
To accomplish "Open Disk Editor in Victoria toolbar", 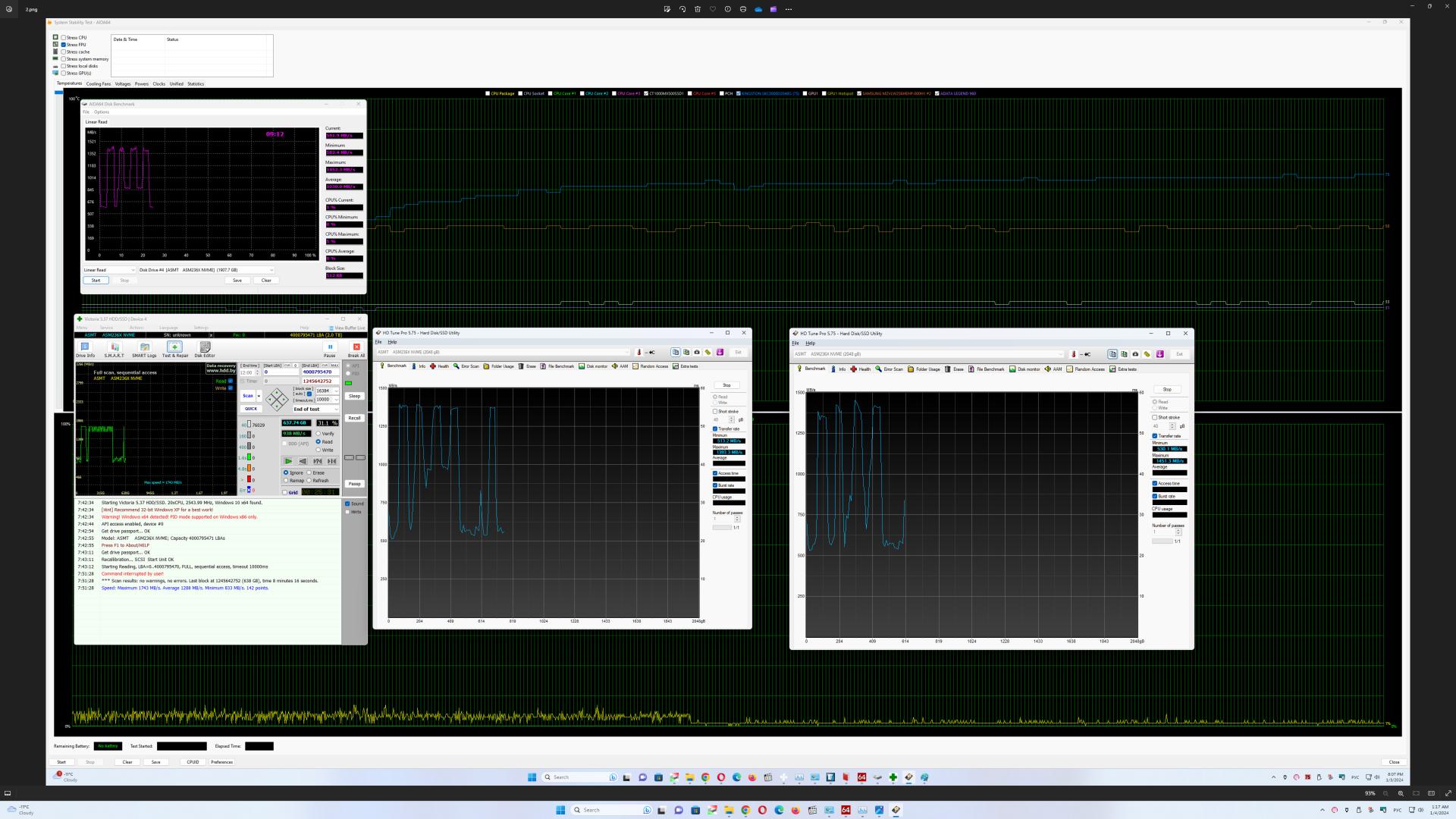I will click(205, 348).
